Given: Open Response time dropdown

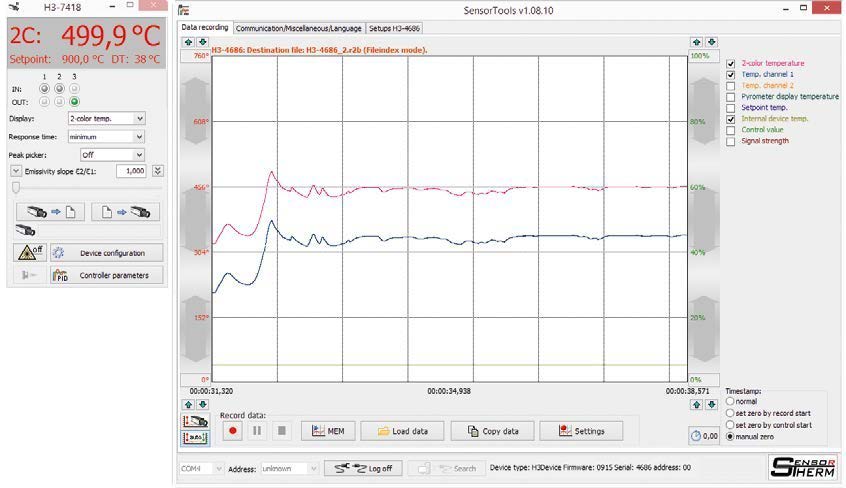Looking at the screenshot, I should point(106,137).
